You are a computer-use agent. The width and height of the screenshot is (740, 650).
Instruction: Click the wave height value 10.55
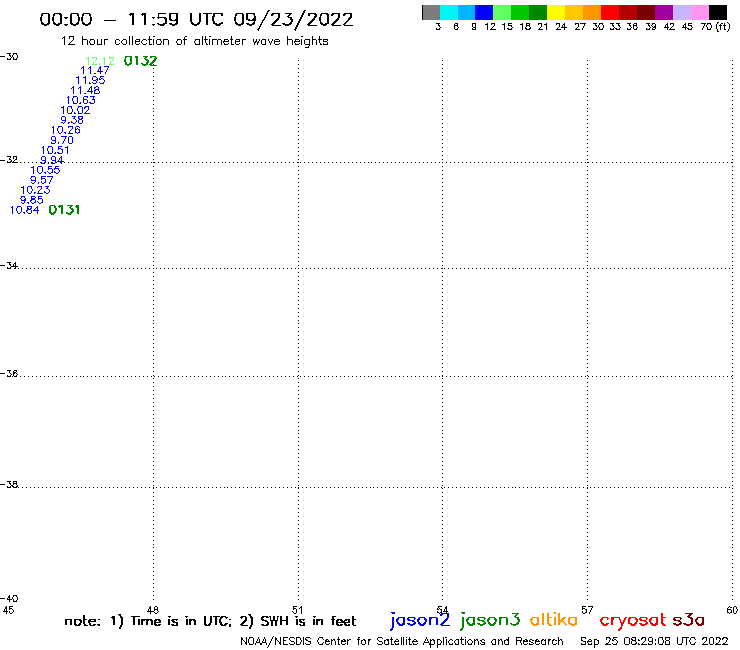pos(45,170)
